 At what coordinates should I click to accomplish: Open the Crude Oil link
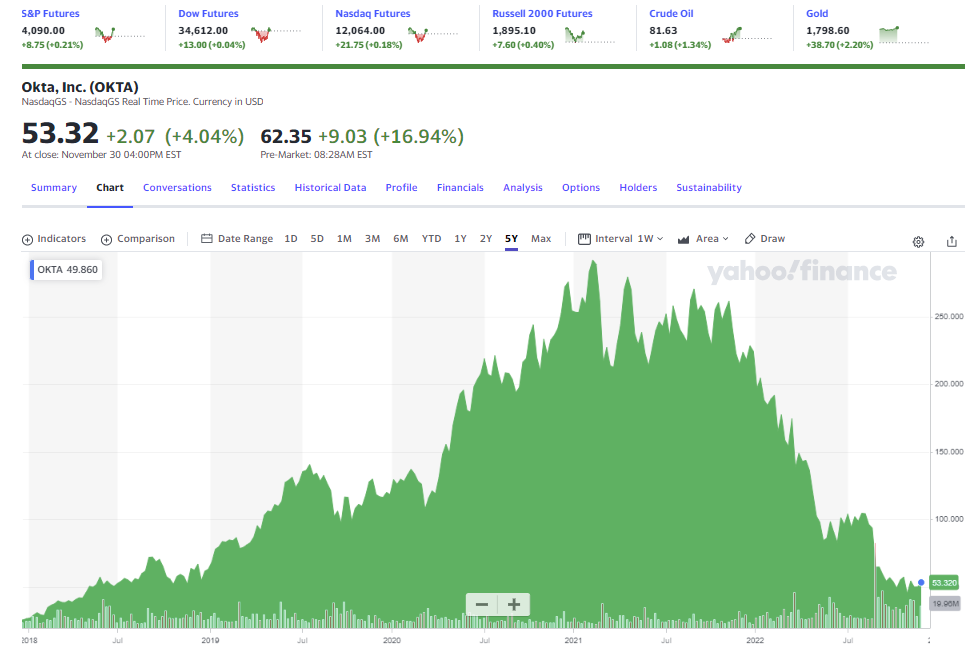point(671,14)
